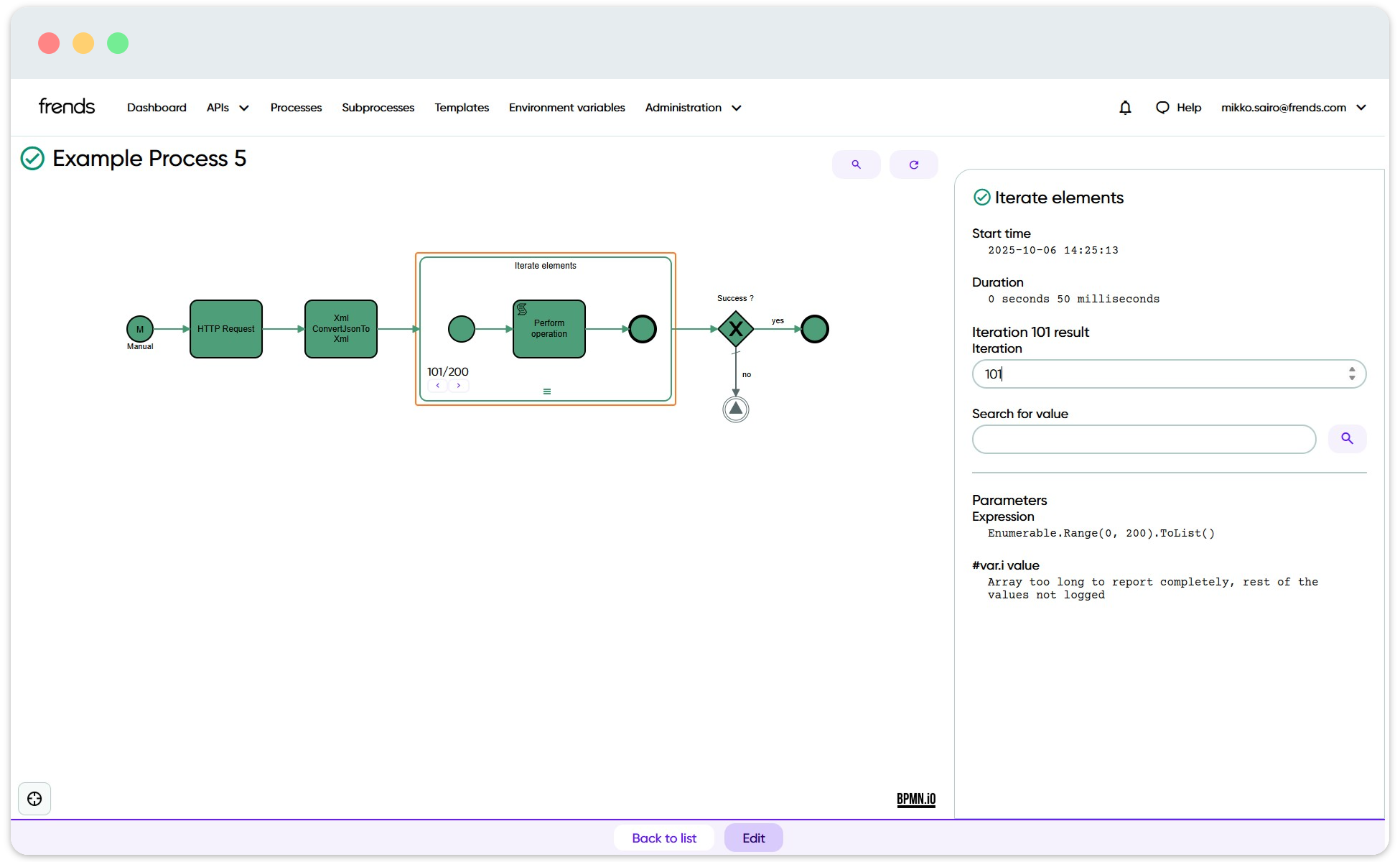Screen dimensions: 1400x862
Task: Click the Edit button
Action: (753, 838)
